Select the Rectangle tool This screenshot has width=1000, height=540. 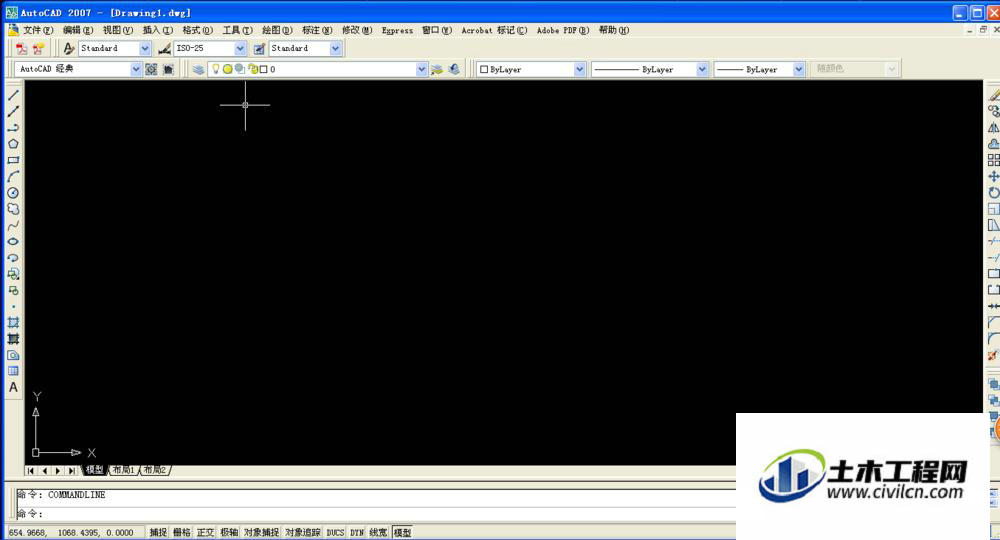point(13,161)
